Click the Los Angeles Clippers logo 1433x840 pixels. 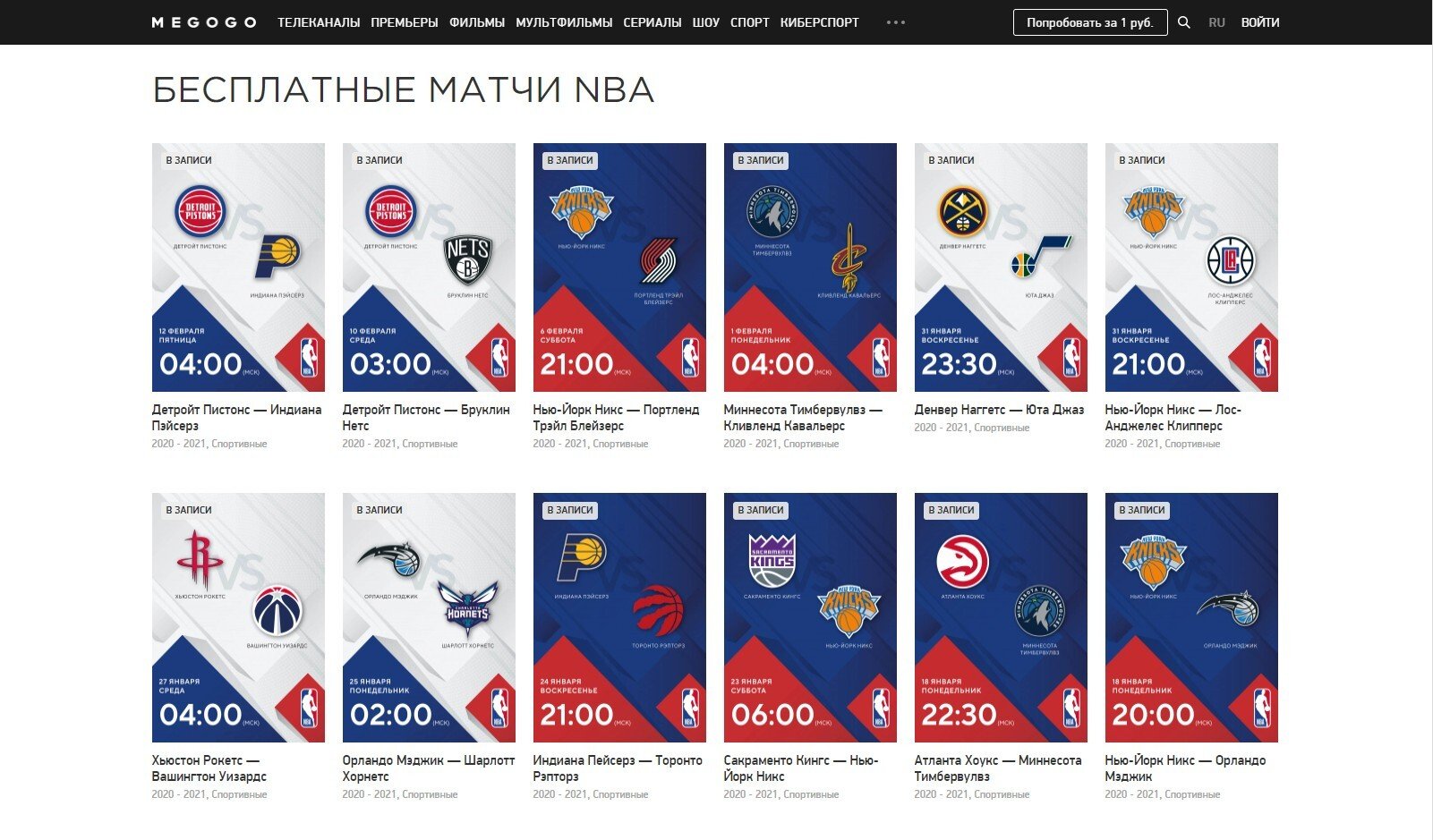(1230, 260)
